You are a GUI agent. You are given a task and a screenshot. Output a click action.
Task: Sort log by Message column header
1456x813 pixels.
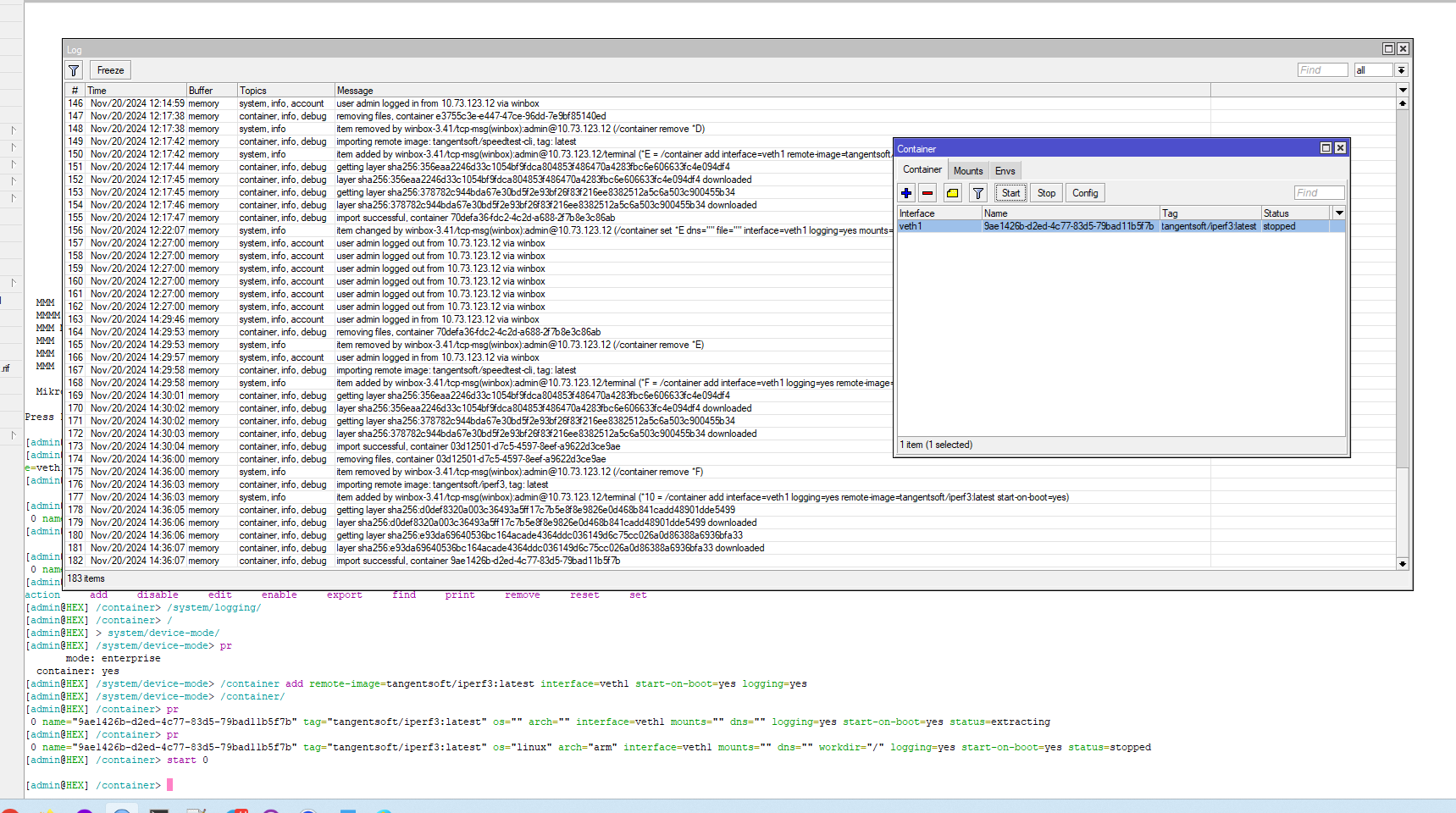[772, 91]
